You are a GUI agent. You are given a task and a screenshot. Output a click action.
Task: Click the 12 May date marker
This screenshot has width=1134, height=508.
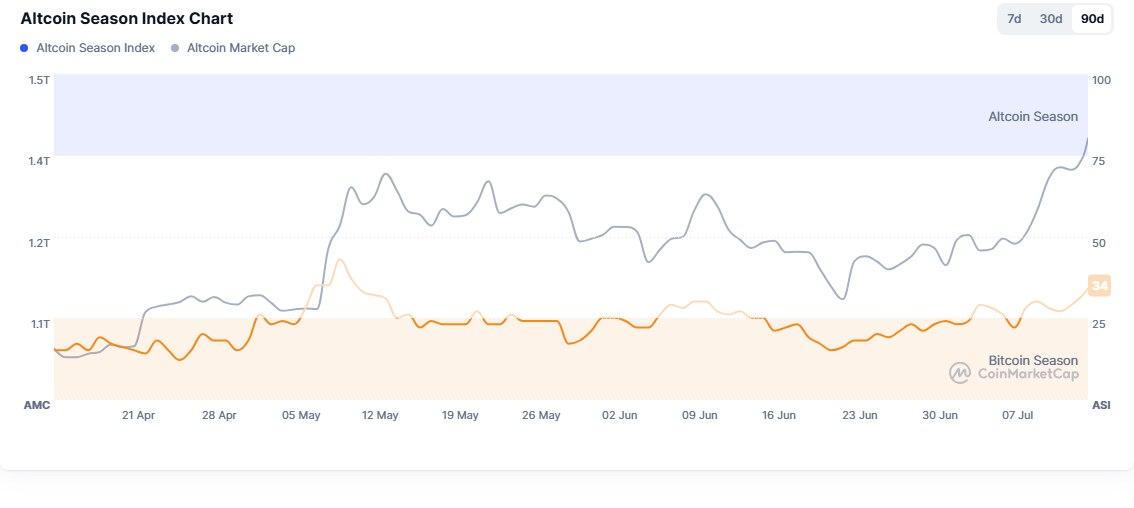tap(380, 415)
